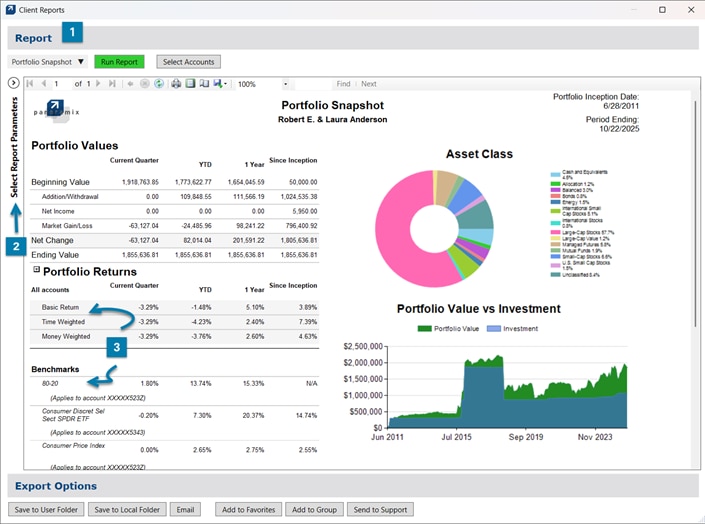This screenshot has height=524, width=705.
Task: Click the Print Layout view icon
Action: coord(190,84)
